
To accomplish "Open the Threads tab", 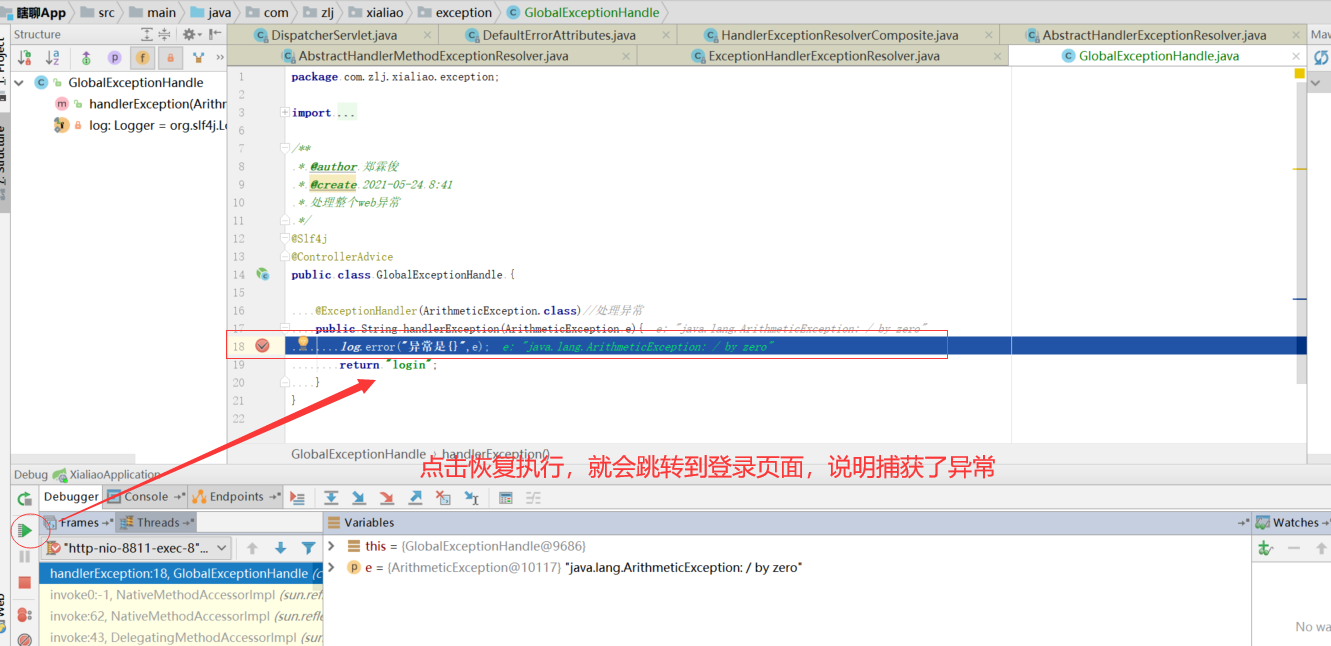I will point(157,522).
